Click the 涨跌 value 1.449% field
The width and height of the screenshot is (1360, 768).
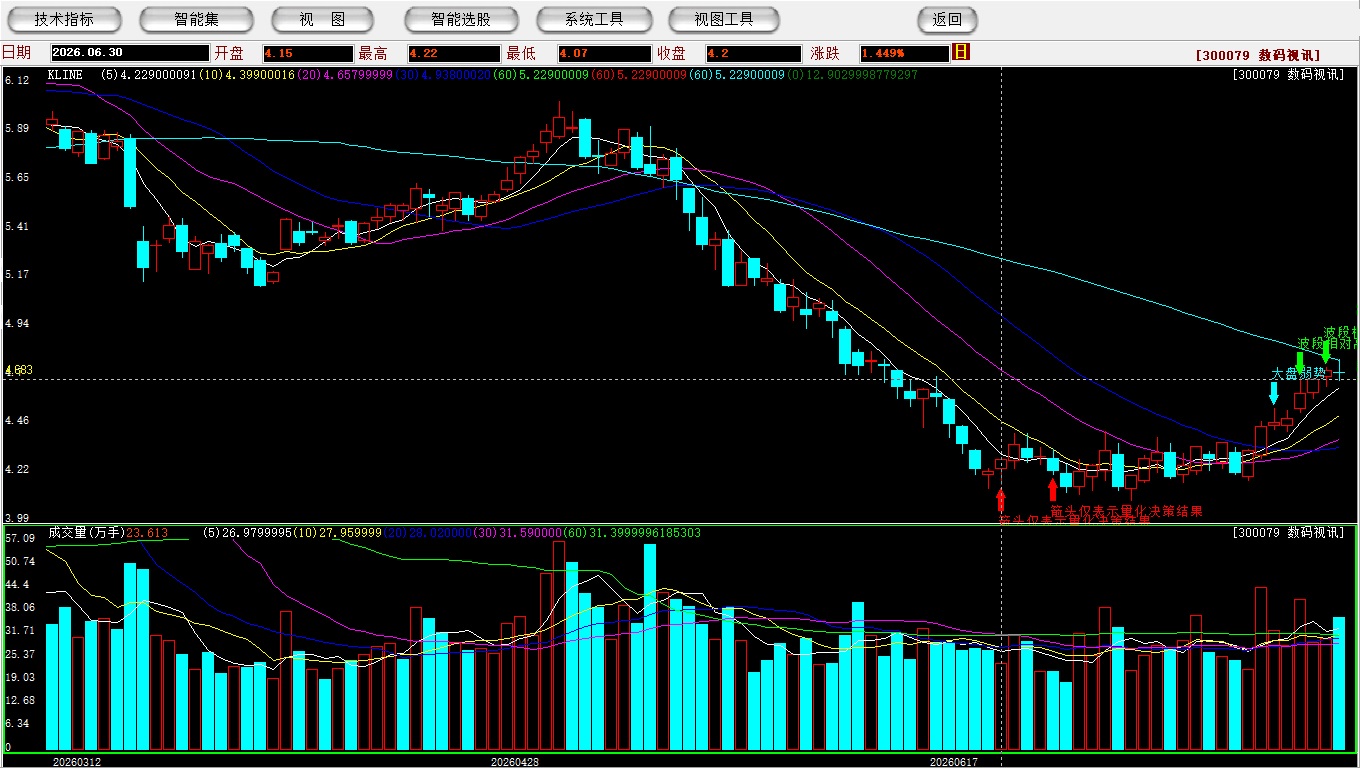click(904, 53)
